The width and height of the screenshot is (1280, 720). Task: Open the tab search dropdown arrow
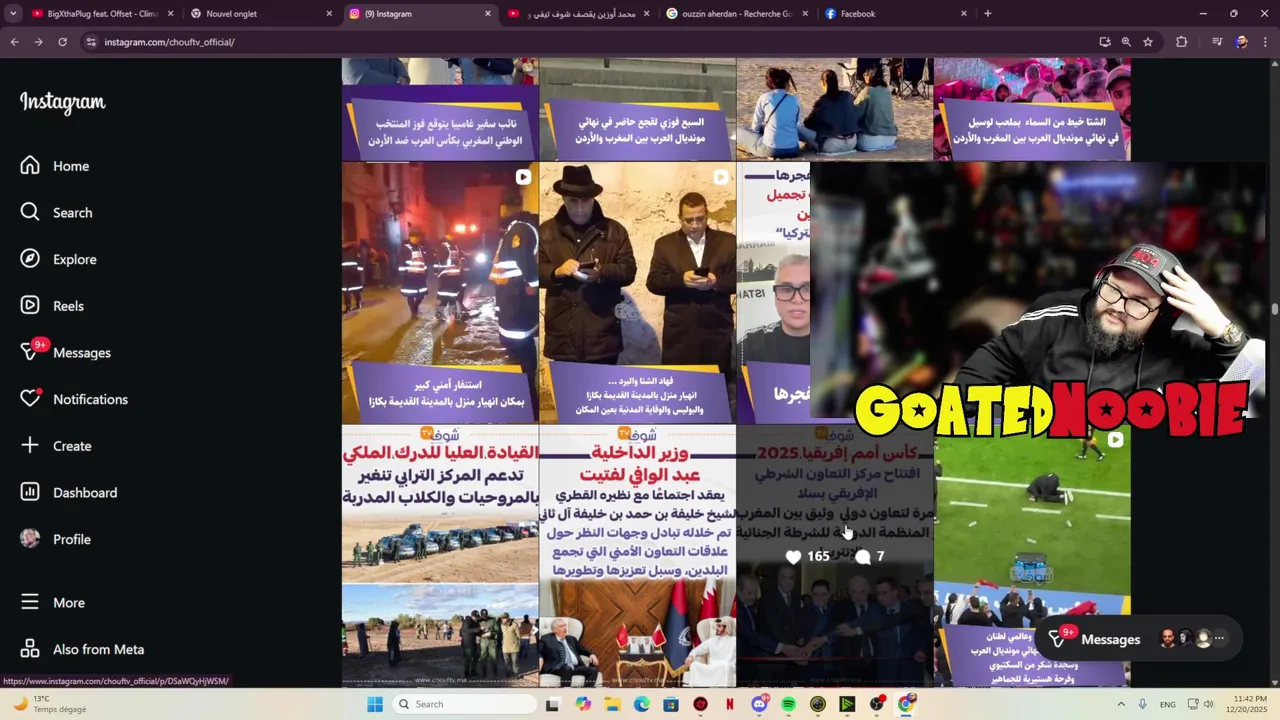point(13,14)
